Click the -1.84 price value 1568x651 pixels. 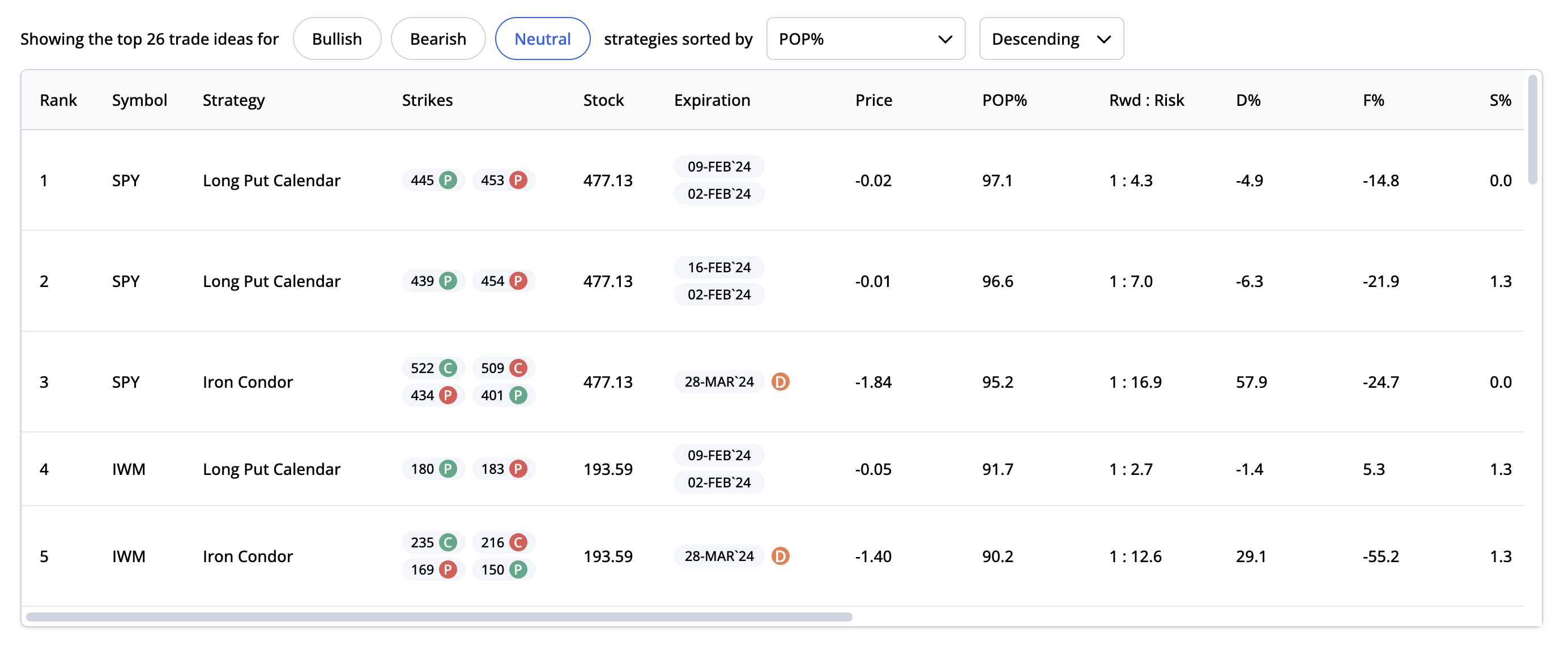(874, 382)
